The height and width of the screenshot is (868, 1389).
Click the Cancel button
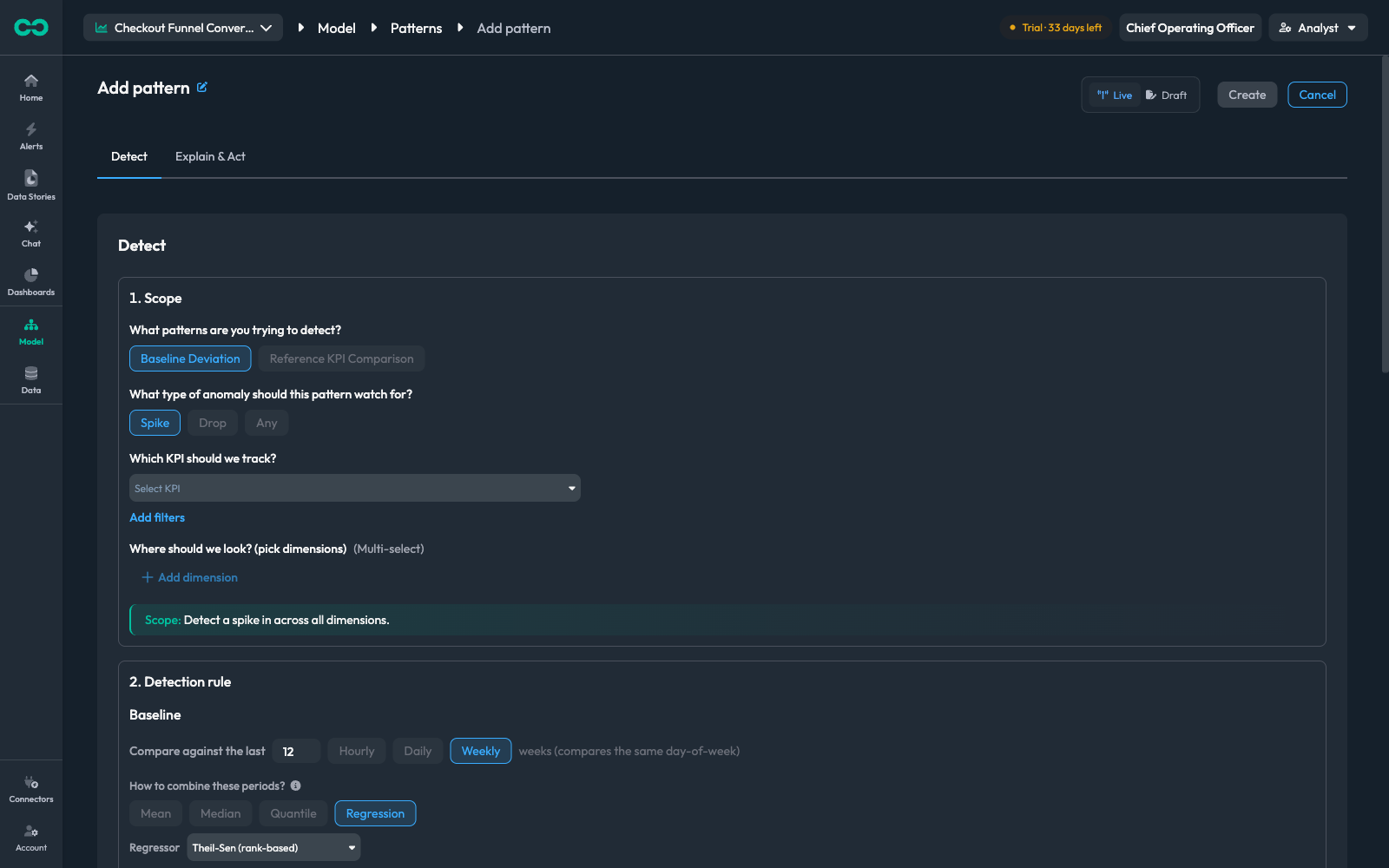point(1317,95)
